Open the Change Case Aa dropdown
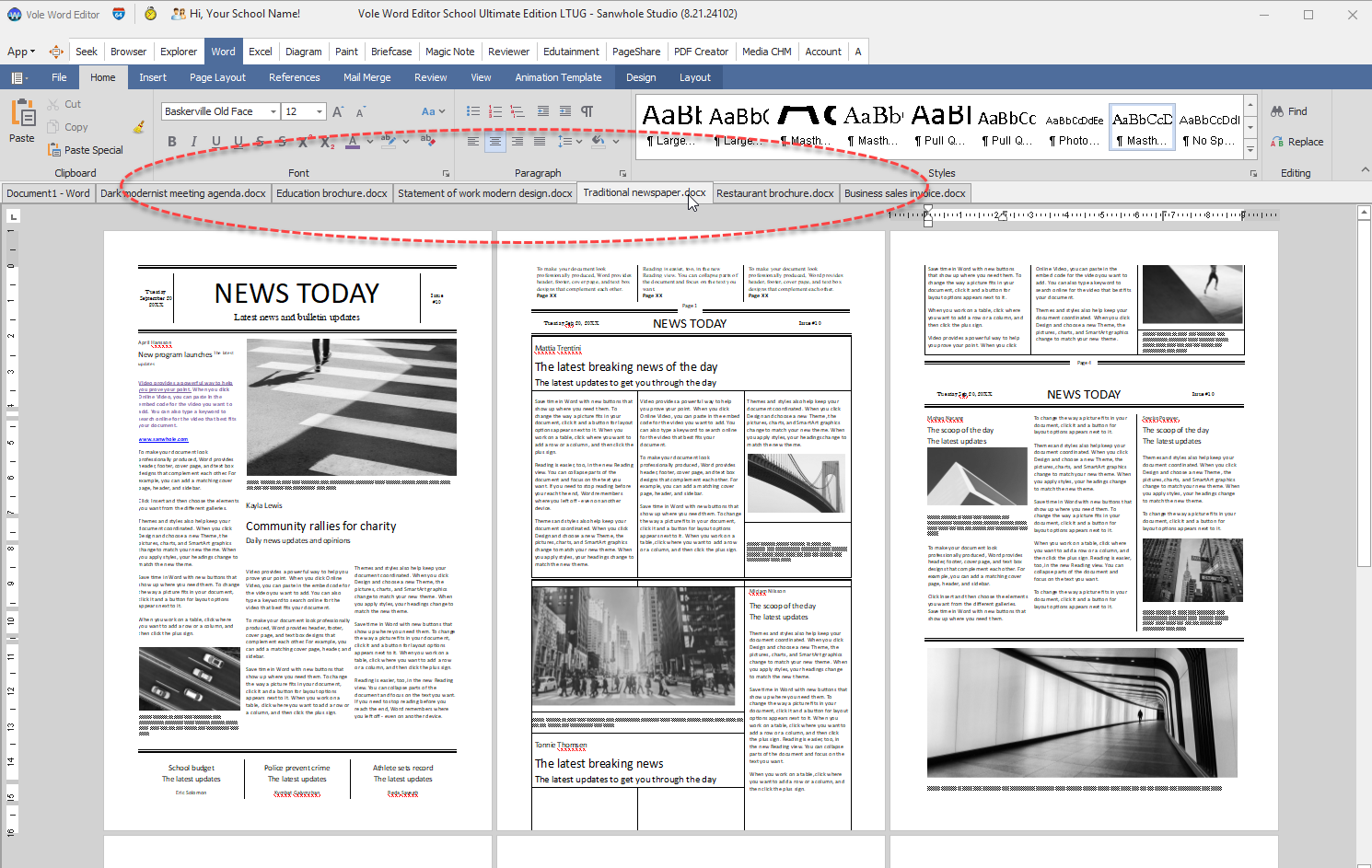Viewport: 1372px width, 868px height. tap(433, 111)
